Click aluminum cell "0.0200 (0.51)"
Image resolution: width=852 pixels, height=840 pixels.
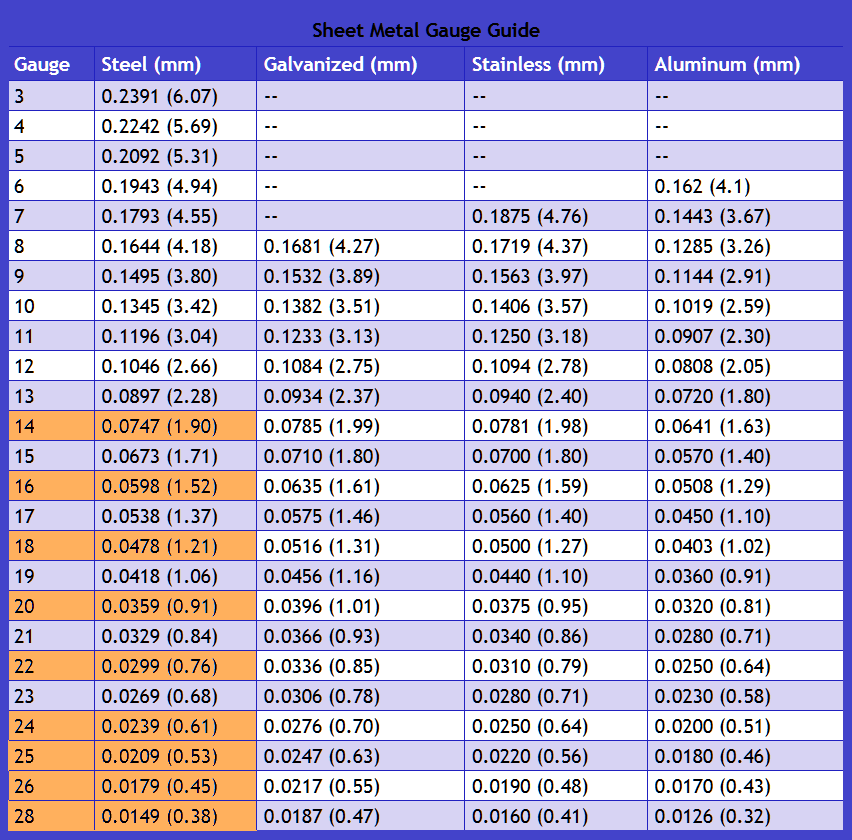[745, 726]
